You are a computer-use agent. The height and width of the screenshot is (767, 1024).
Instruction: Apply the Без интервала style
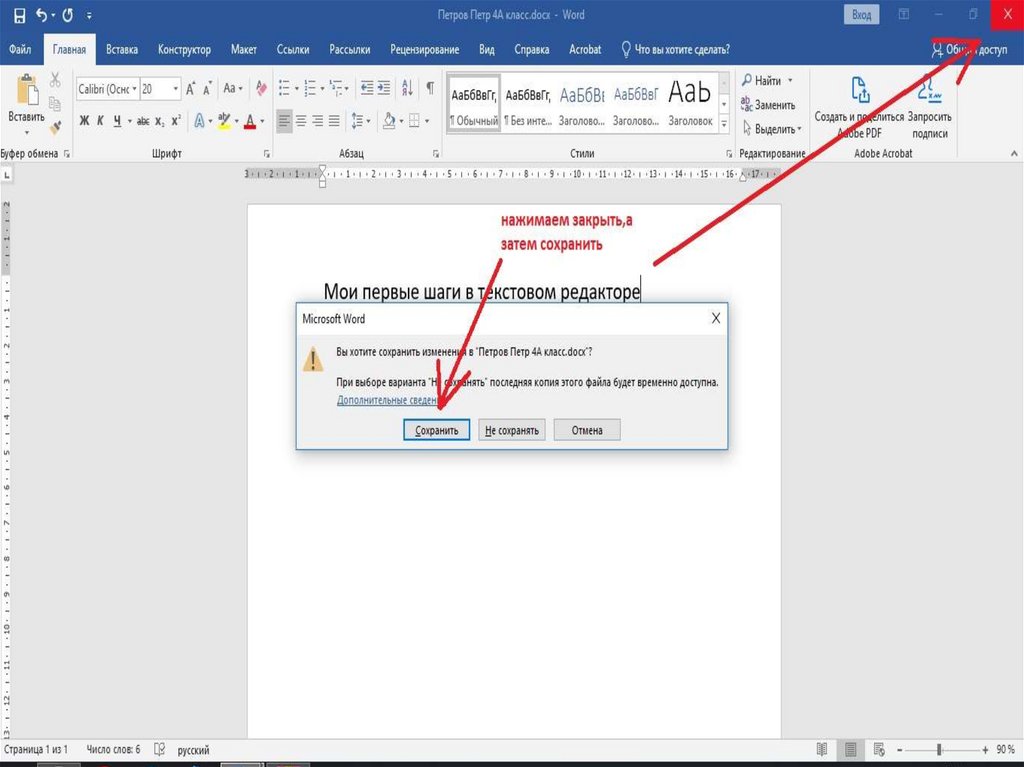528,103
